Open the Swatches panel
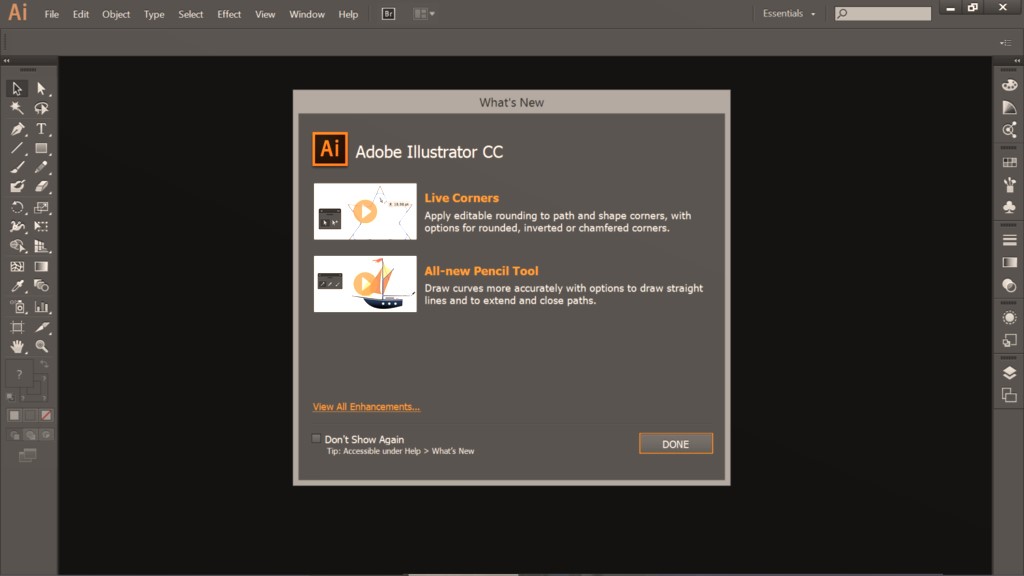The image size is (1024, 576). pyautogui.click(x=1009, y=163)
